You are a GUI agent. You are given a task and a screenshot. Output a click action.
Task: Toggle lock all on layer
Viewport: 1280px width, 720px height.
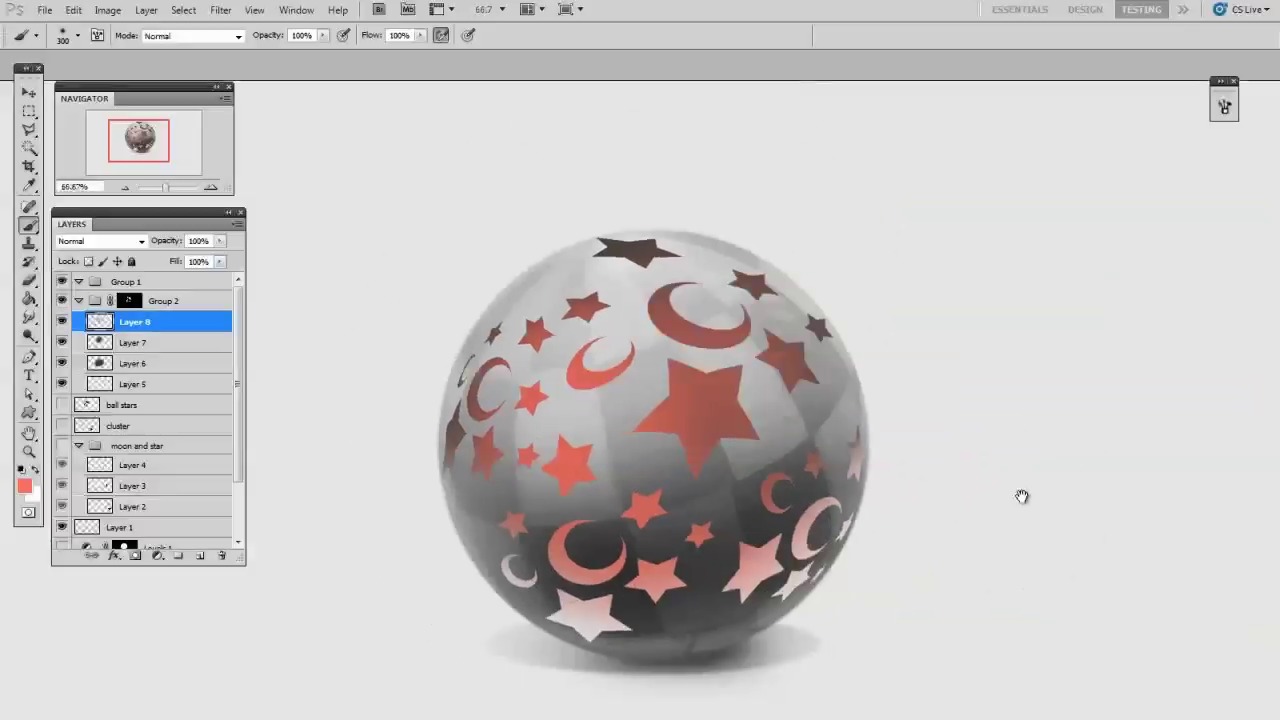(x=131, y=262)
